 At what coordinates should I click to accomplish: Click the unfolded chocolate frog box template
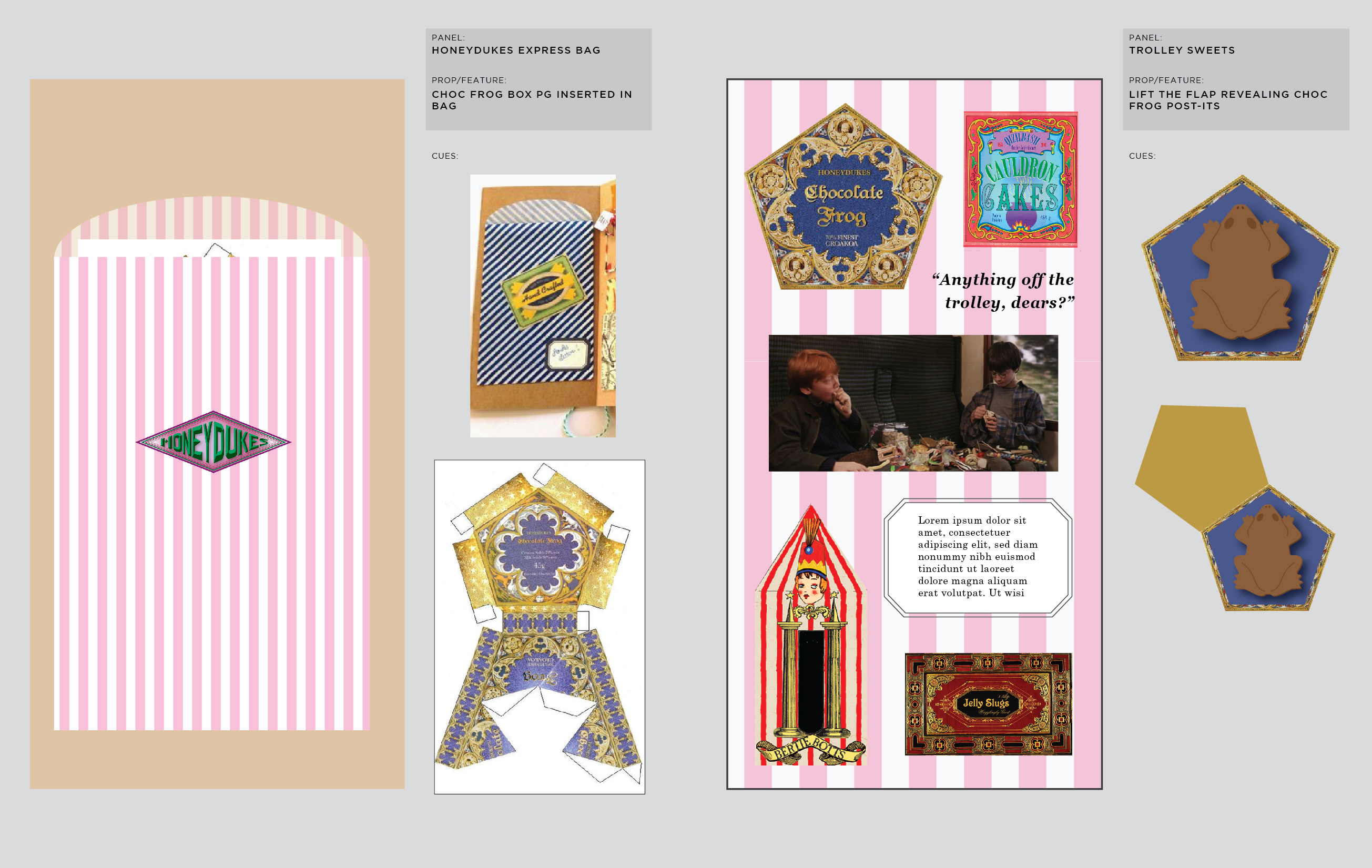tap(540, 627)
